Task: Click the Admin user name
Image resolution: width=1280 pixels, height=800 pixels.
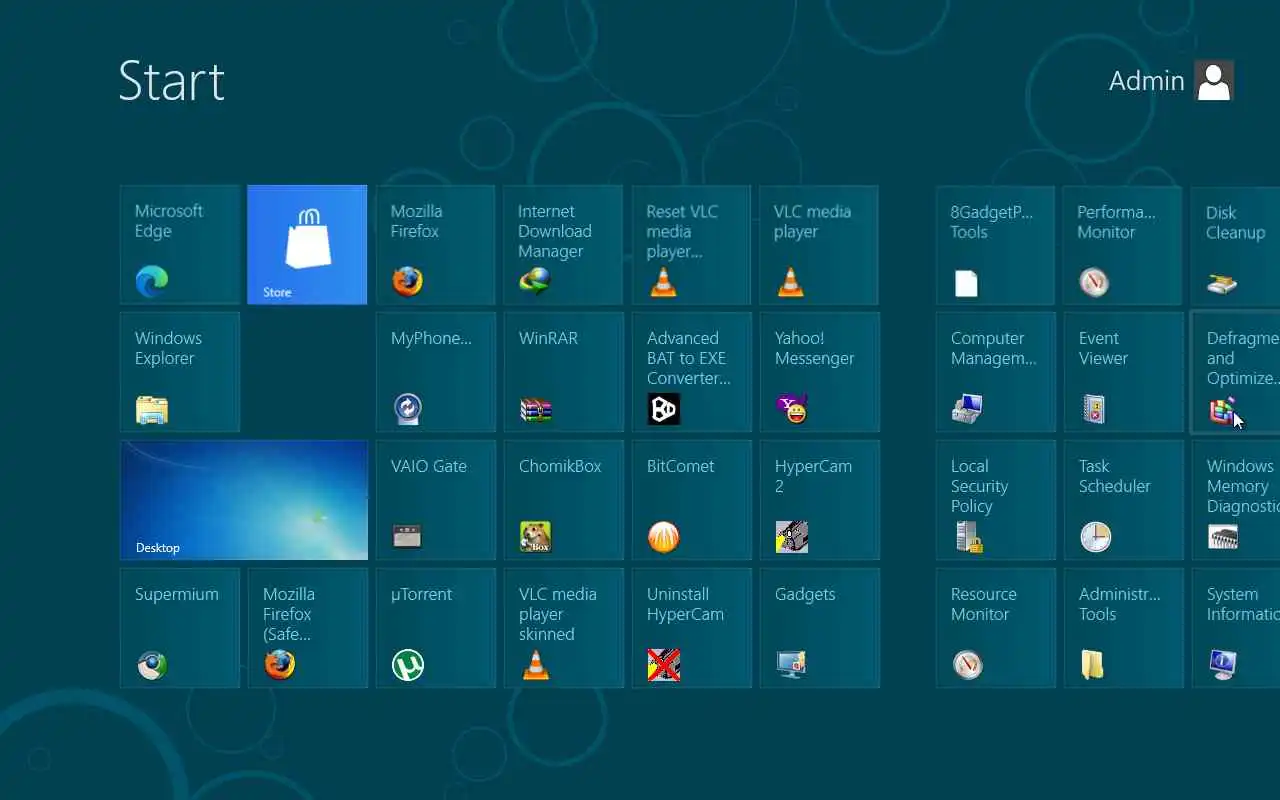Action: (x=1146, y=81)
